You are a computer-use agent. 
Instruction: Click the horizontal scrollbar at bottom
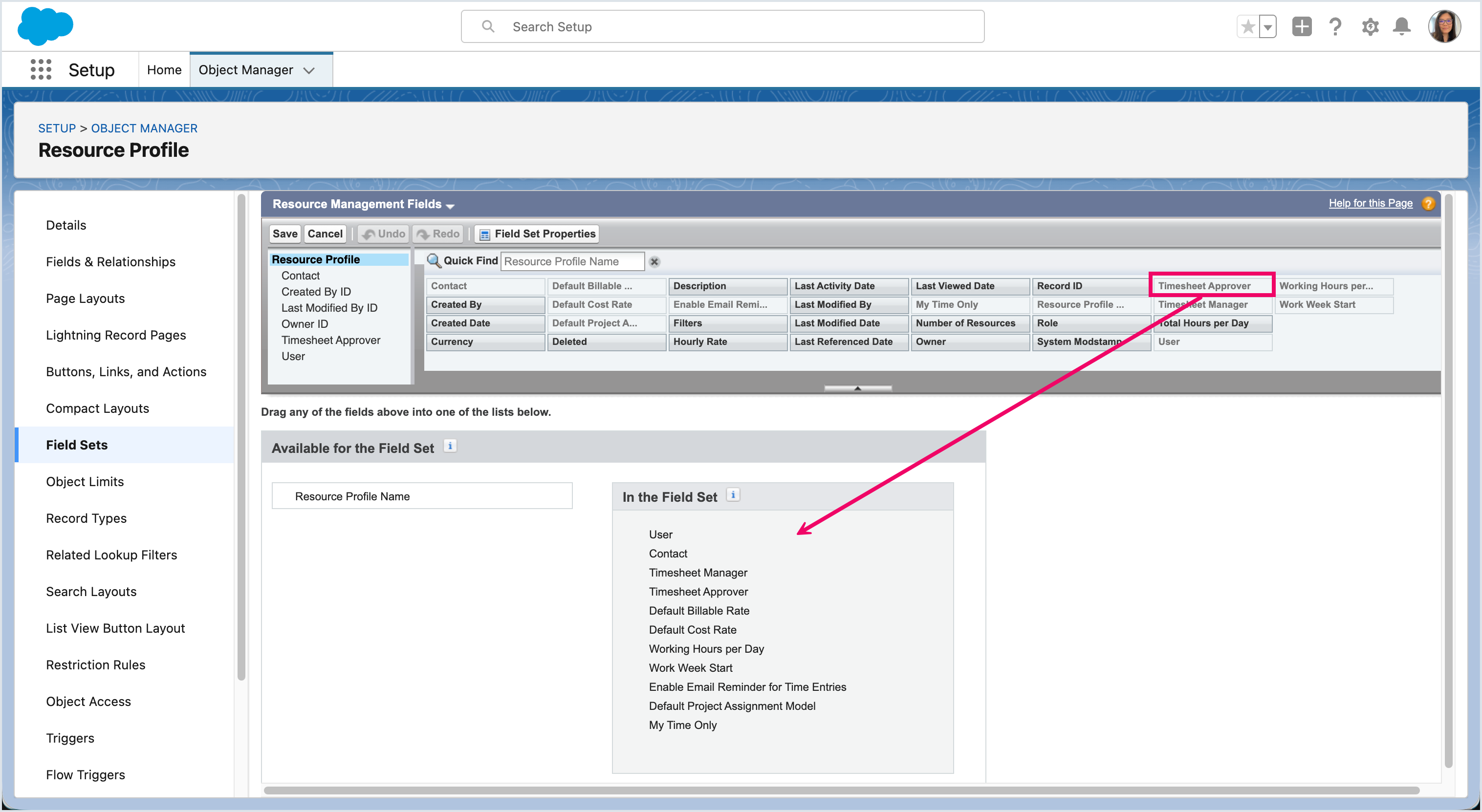841,791
